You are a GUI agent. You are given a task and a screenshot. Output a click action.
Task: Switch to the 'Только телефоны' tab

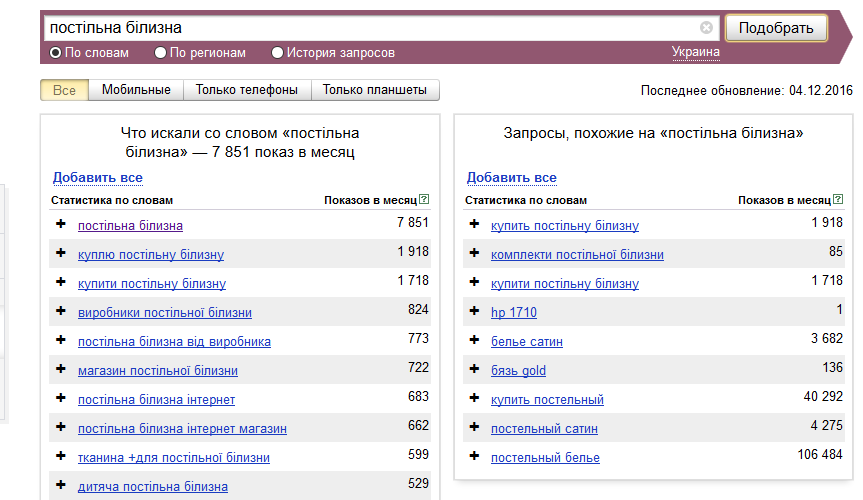[247, 90]
